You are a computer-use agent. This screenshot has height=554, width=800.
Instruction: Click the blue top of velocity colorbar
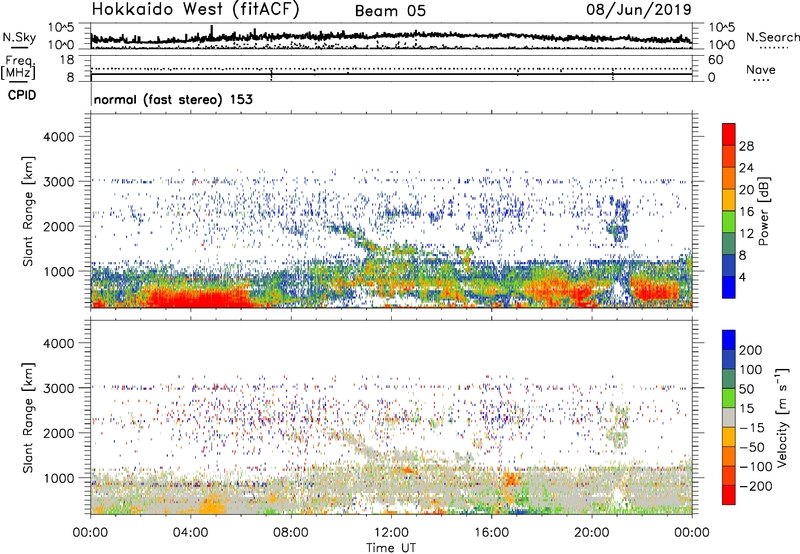tap(729, 340)
